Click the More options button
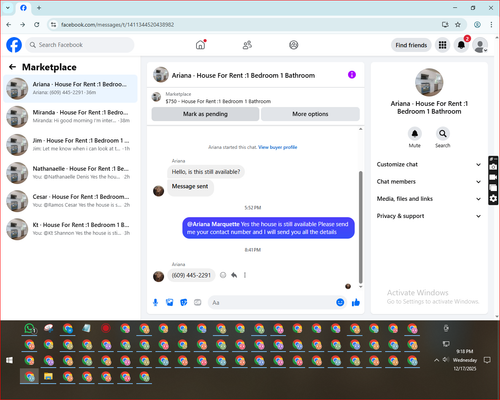500x400 pixels. (310, 114)
